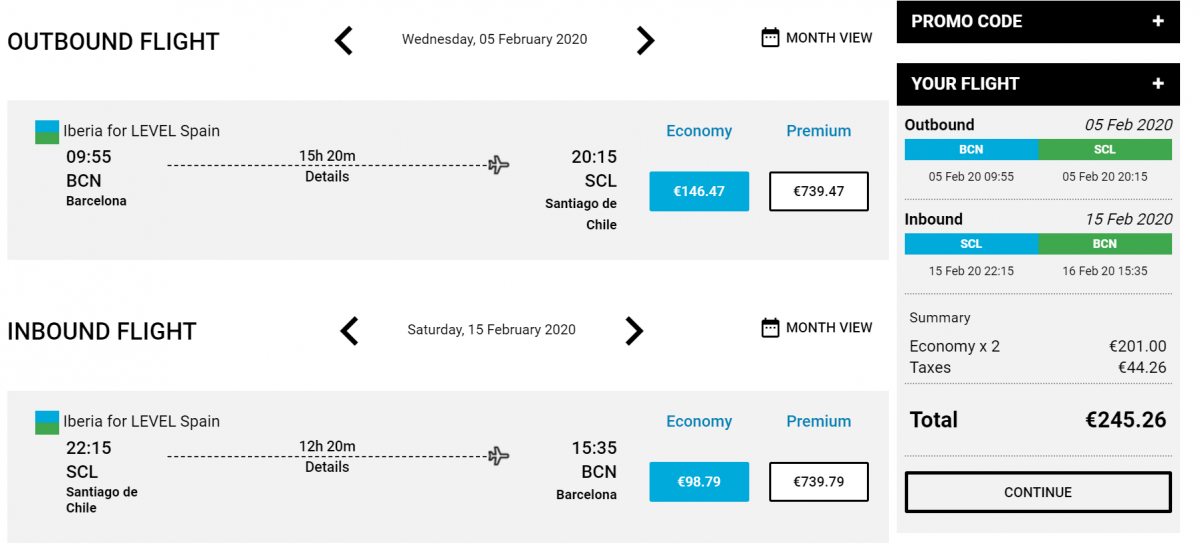Select outbound Economy fare €146.47
The height and width of the screenshot is (543, 1200).
tap(699, 191)
